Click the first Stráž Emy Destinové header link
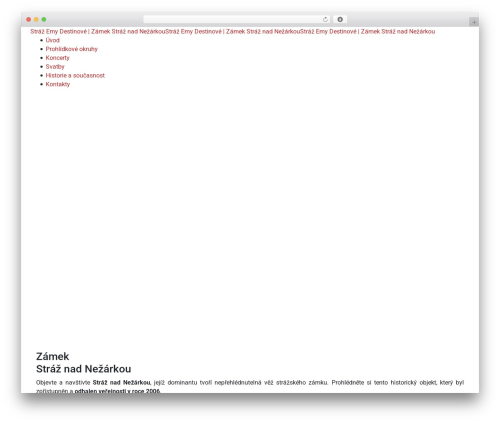The height and width of the screenshot is (423, 500). (x=98, y=32)
